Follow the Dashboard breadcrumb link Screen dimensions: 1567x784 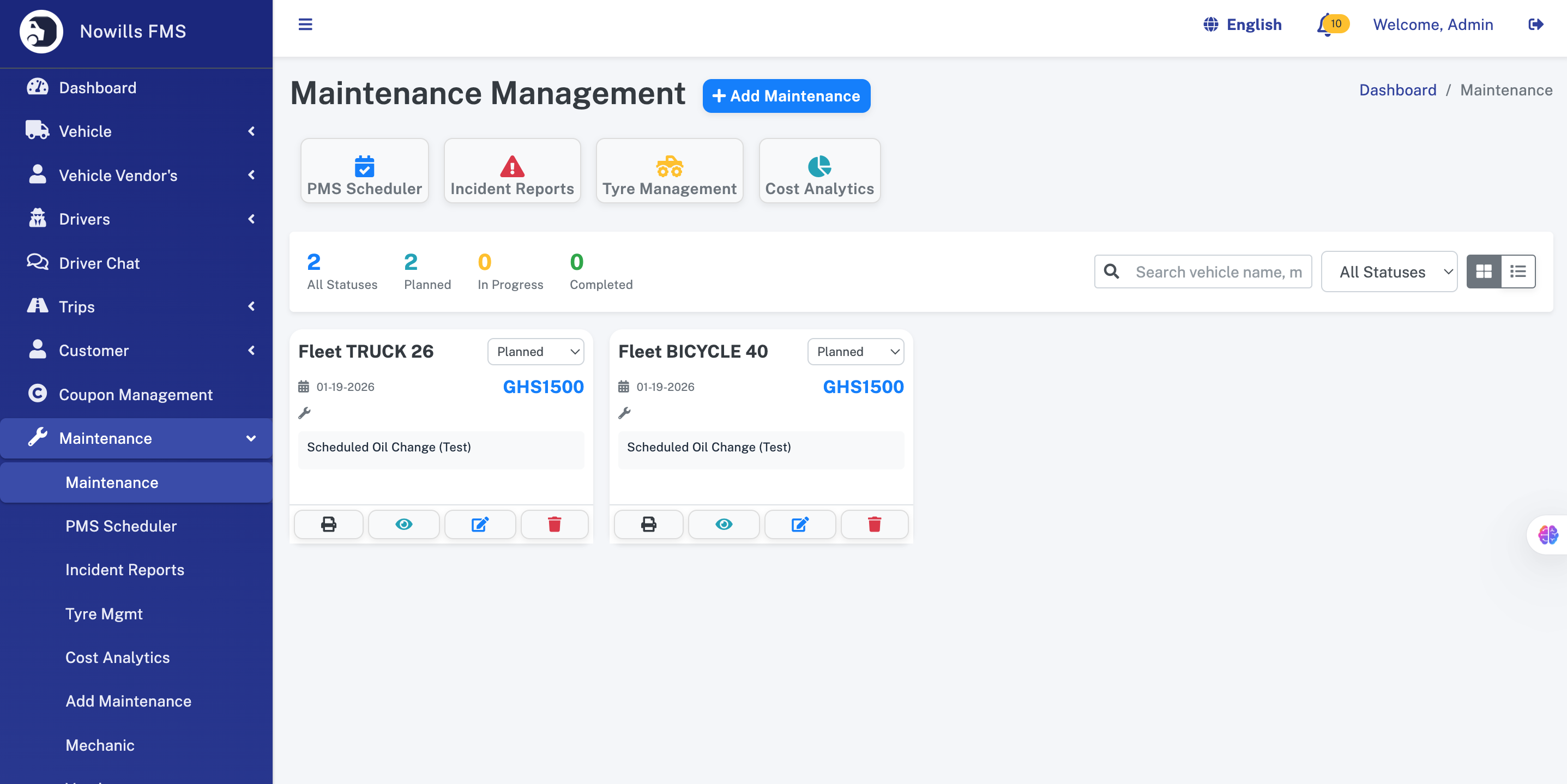pyautogui.click(x=1397, y=90)
